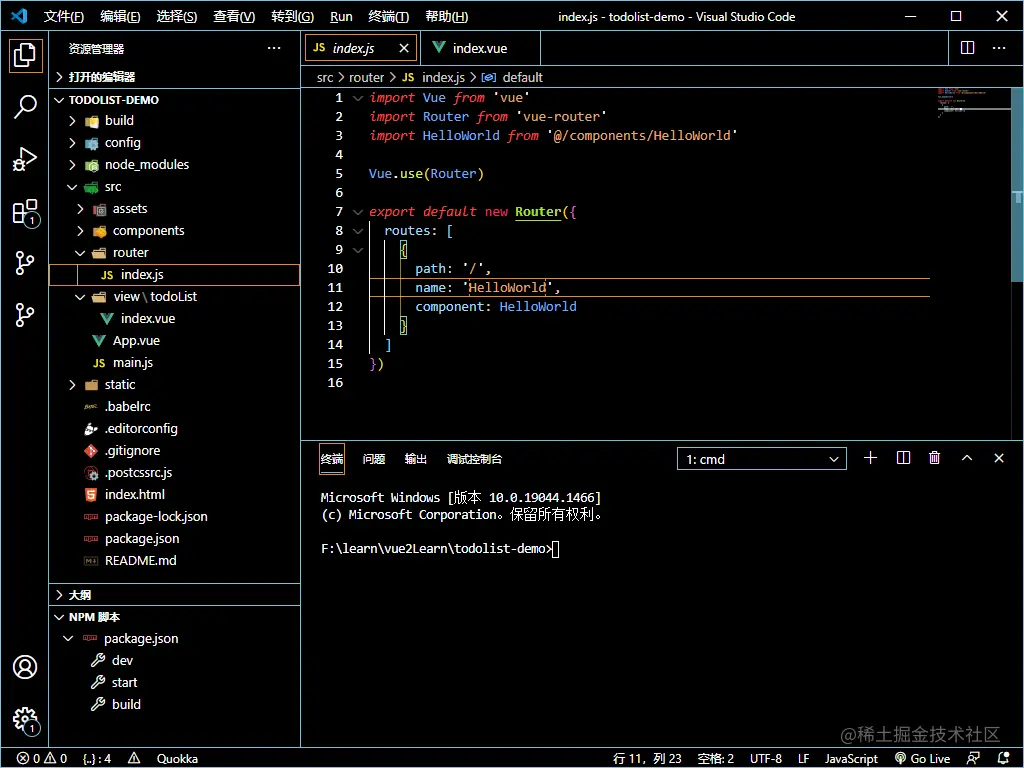
Task: Toggle the Explorer view in activity bar
Action: pos(25,55)
